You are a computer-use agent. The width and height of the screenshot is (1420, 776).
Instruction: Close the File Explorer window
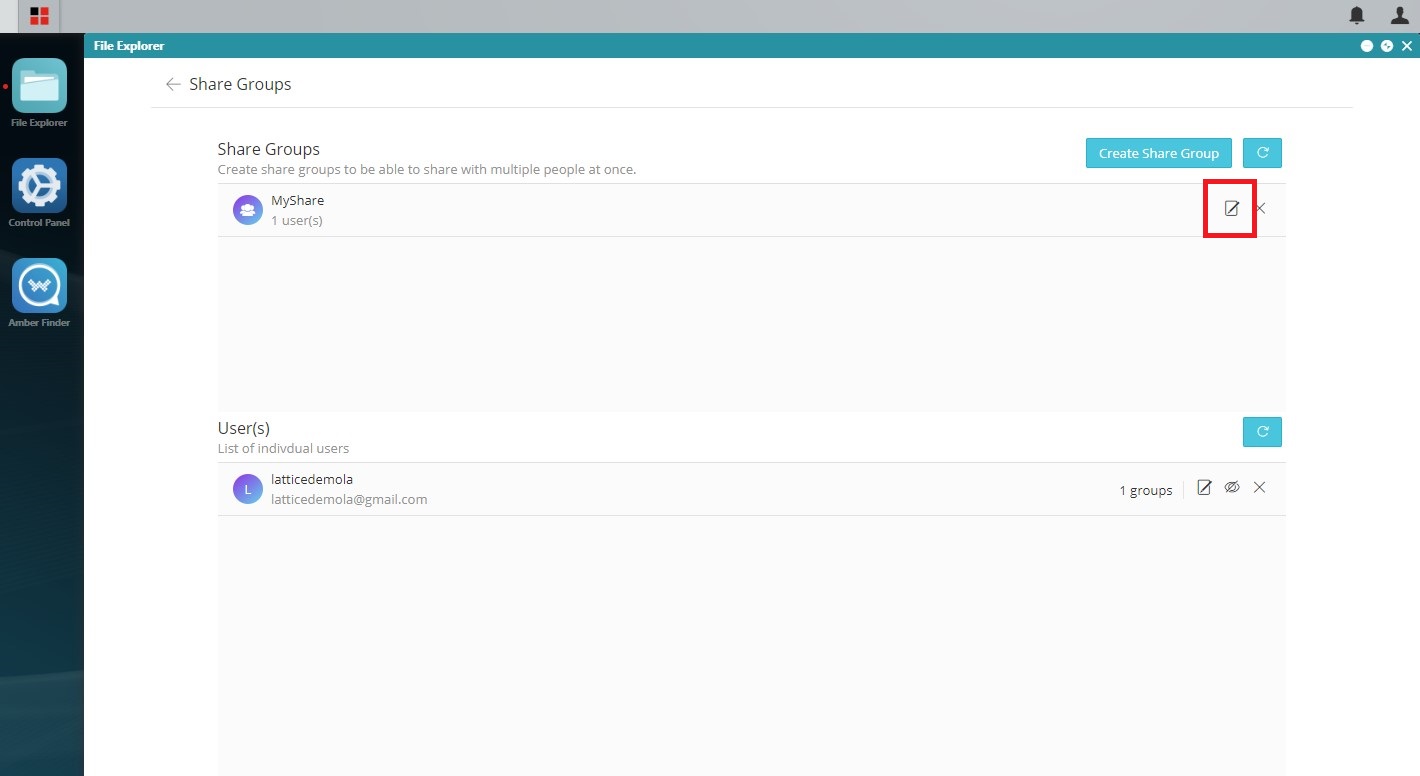1408,46
